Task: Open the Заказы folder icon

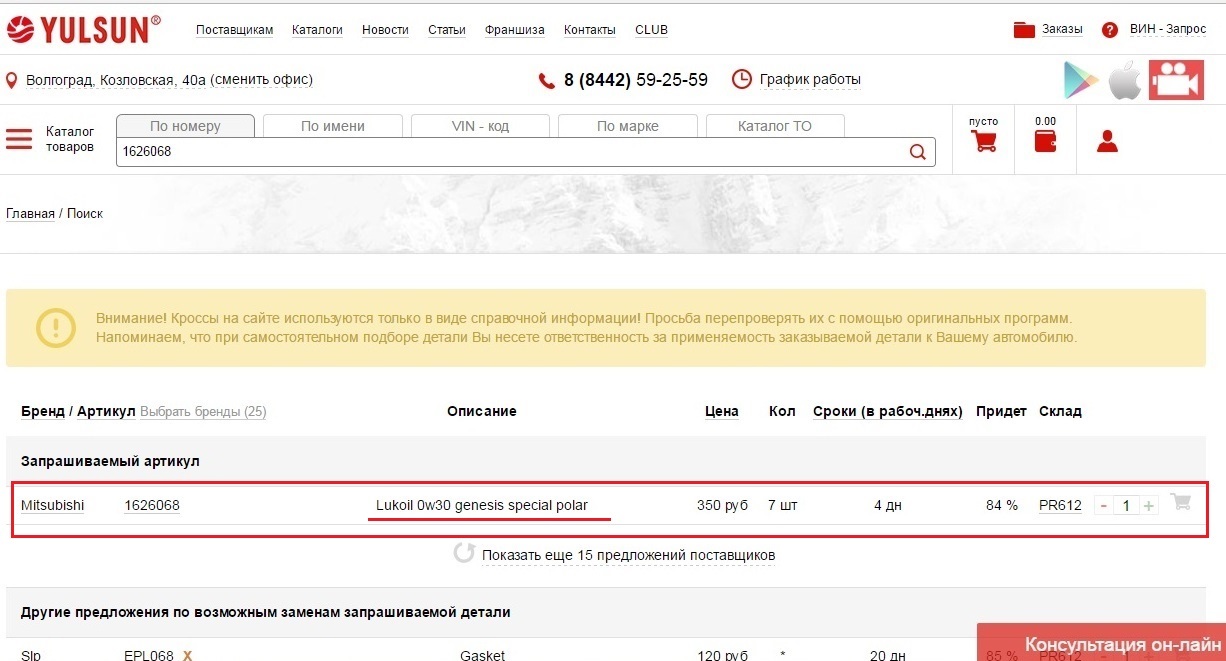Action: [x=1023, y=30]
